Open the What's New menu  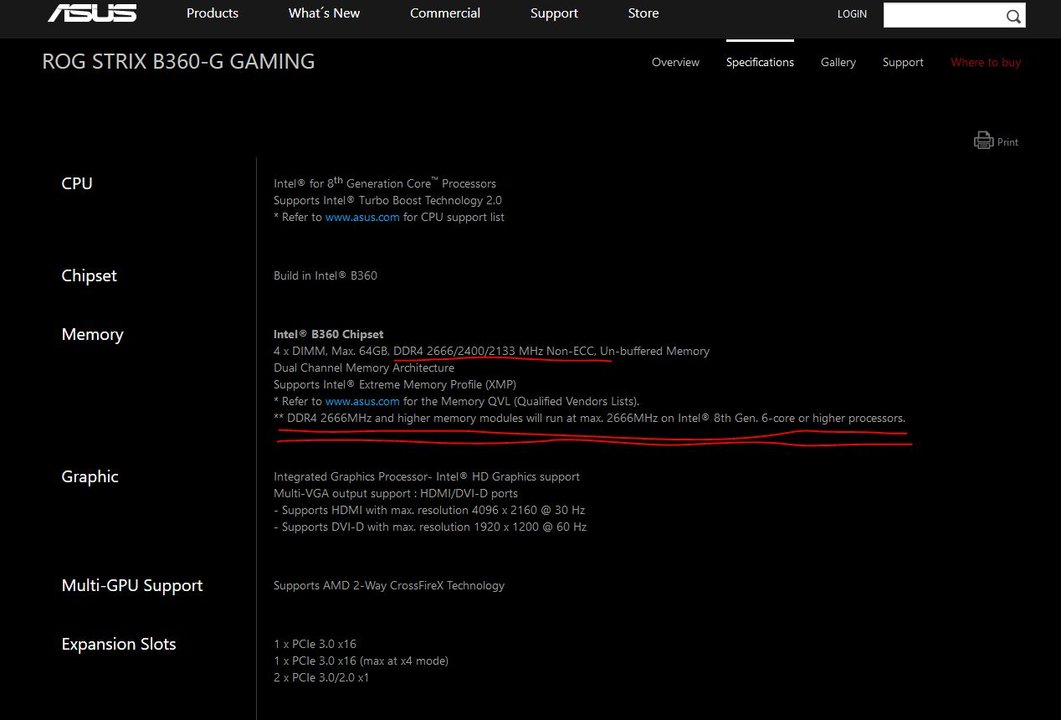click(x=324, y=13)
